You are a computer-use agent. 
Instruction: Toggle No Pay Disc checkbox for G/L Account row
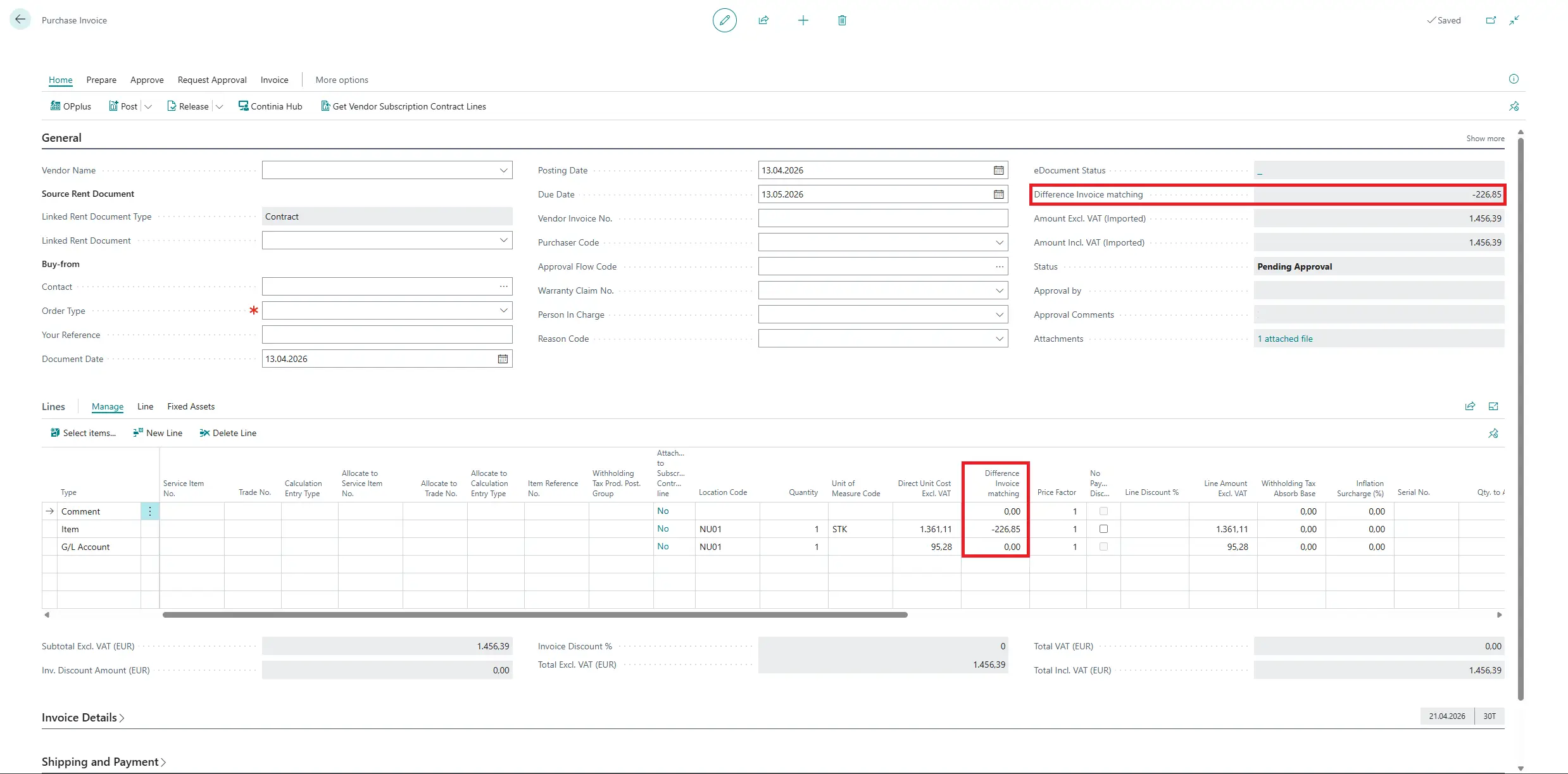(x=1103, y=547)
